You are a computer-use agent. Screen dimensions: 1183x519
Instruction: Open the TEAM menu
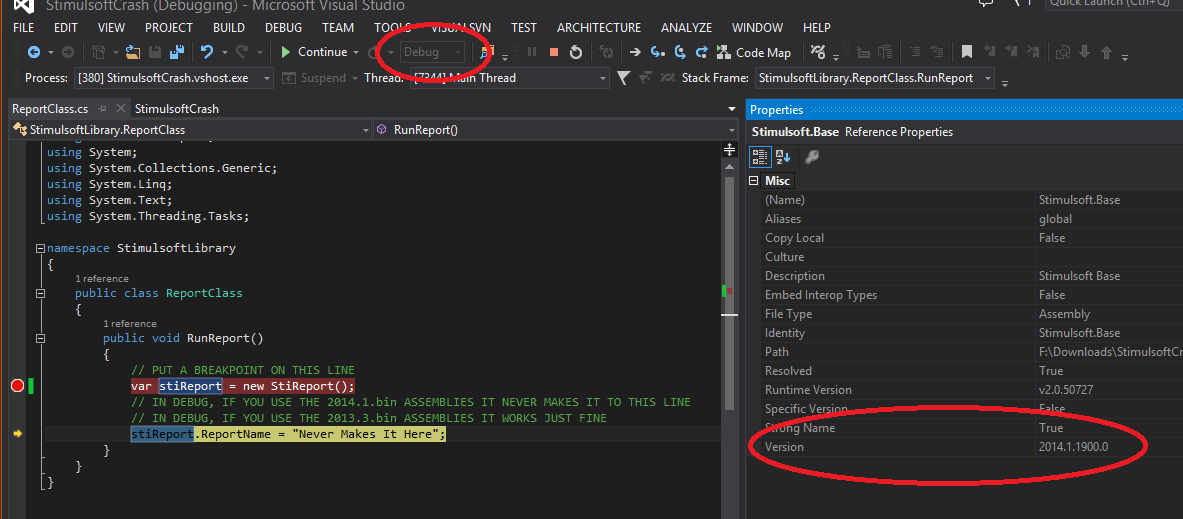(x=338, y=28)
